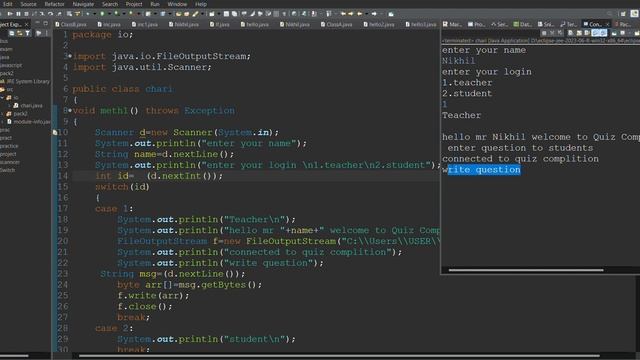Click the toolbar search magnifier icon
Image resolution: width=640 pixels, height=360 pixels.
pyautogui.click(x=609, y=13)
